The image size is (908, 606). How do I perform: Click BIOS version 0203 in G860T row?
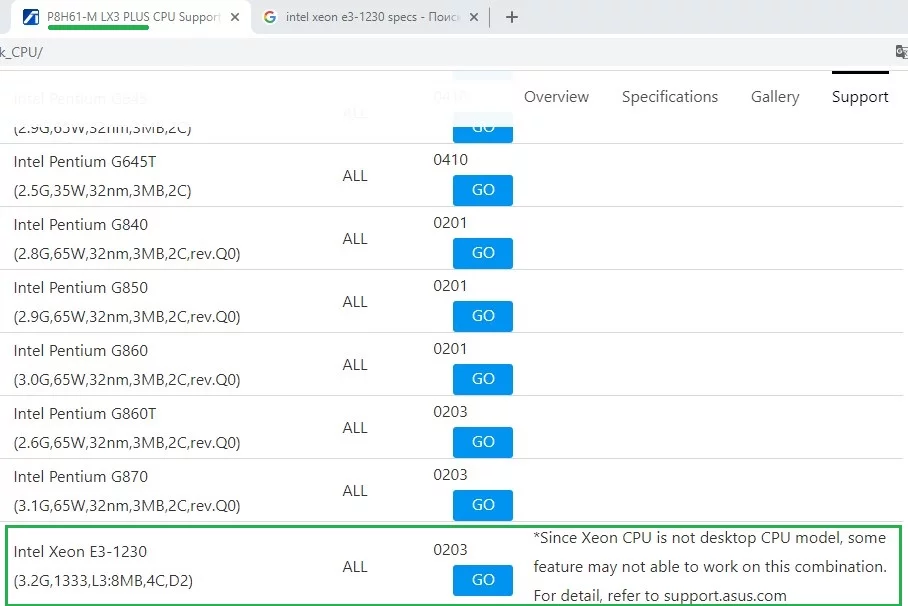(x=450, y=412)
